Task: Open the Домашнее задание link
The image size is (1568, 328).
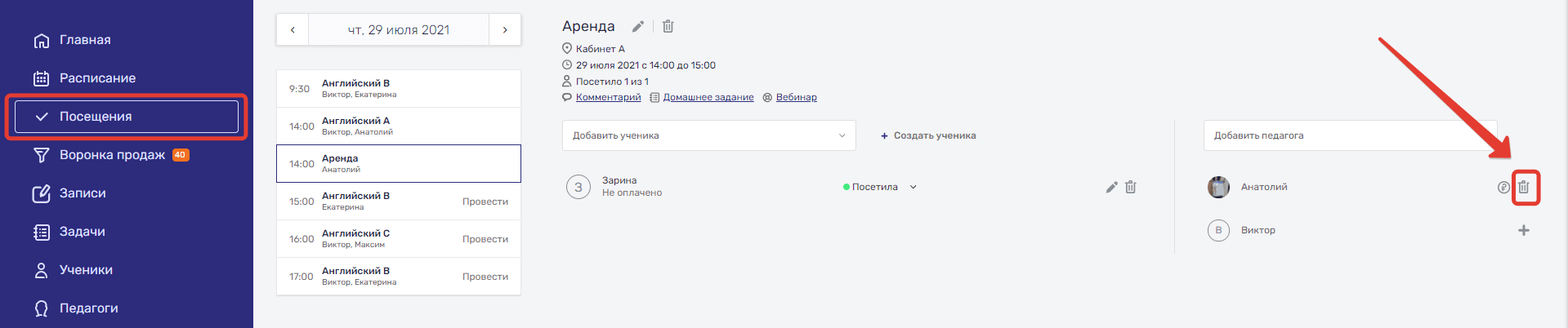Action: tap(708, 97)
